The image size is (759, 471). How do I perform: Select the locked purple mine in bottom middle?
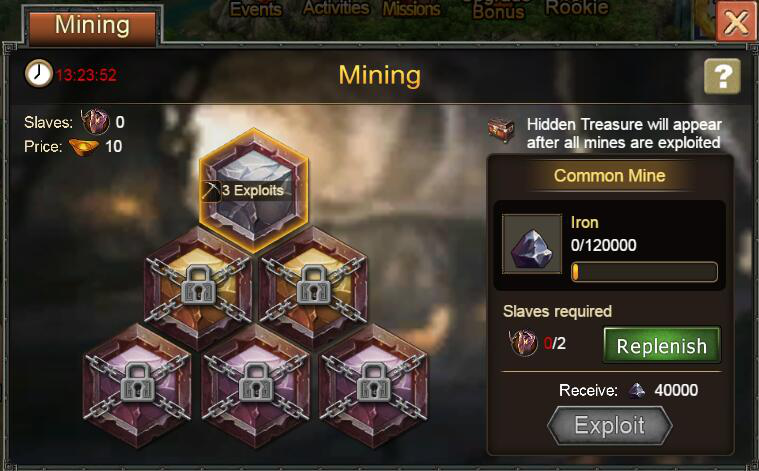(x=256, y=385)
